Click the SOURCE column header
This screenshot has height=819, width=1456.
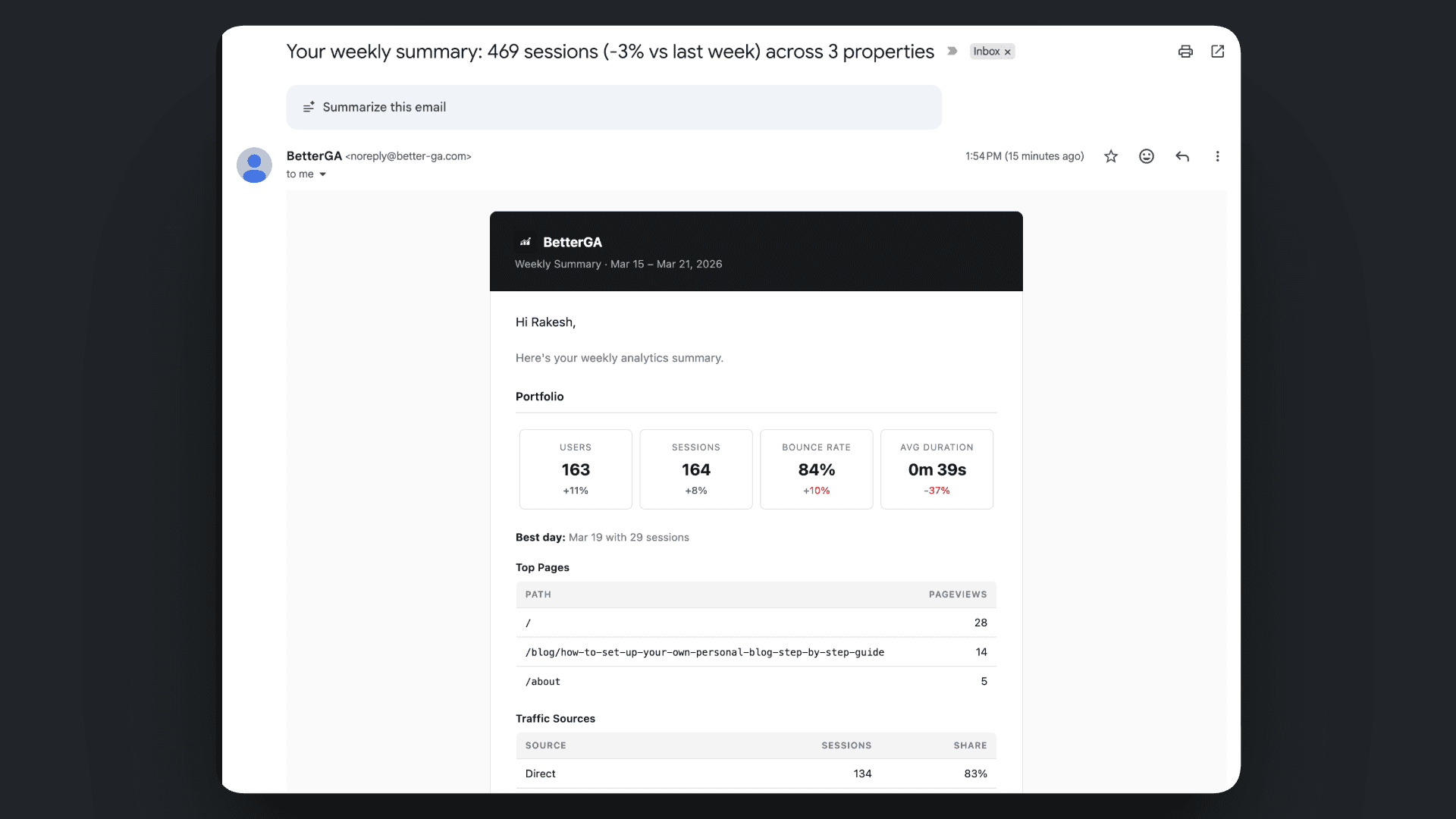(546, 745)
